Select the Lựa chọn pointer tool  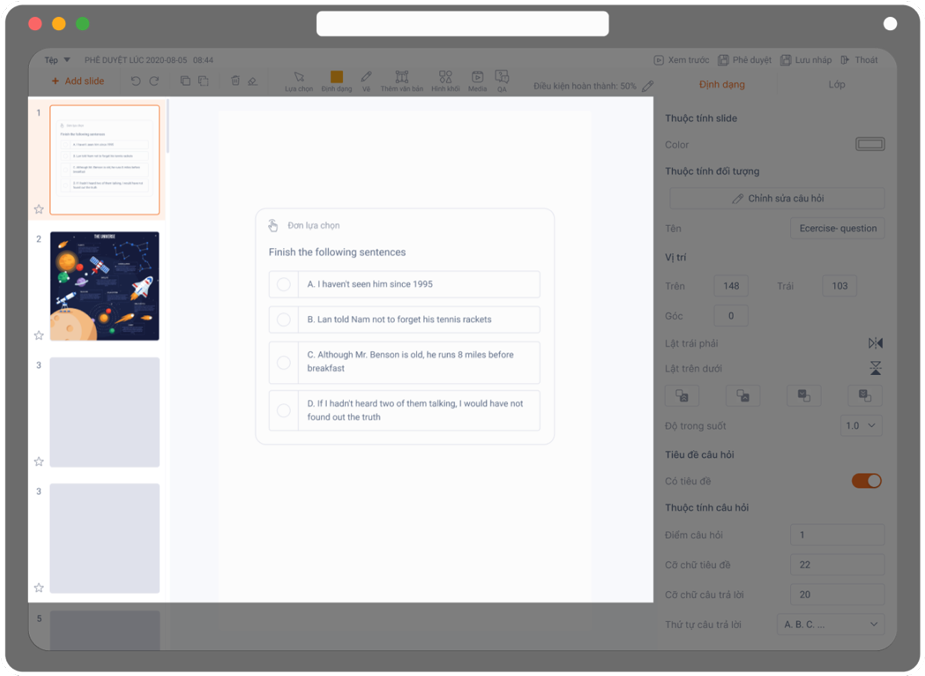click(299, 80)
